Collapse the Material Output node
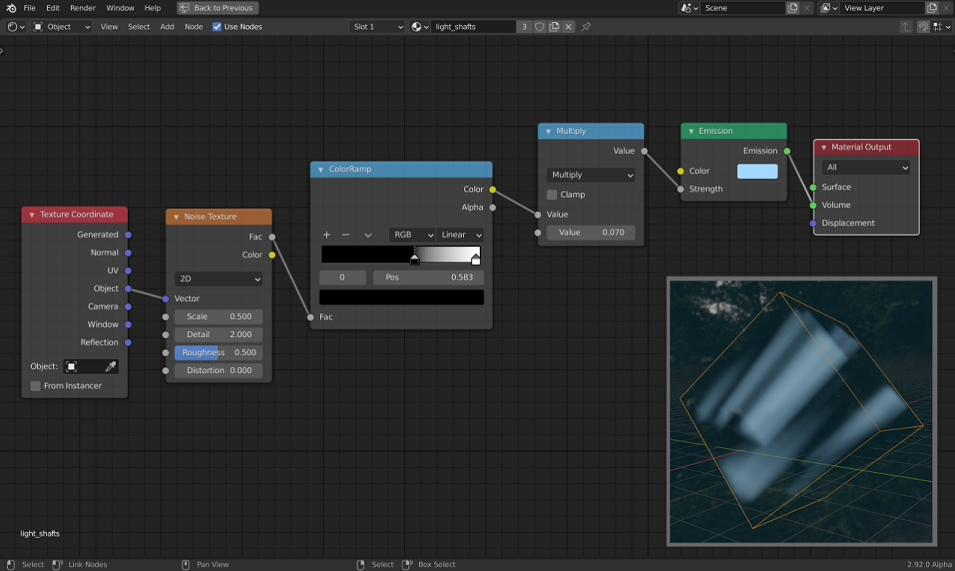 coord(823,148)
